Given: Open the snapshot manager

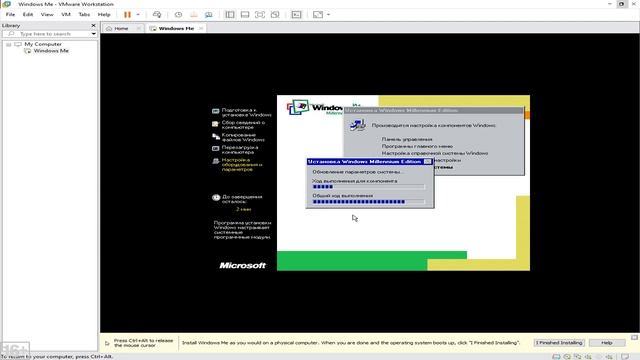Looking at the screenshot, I should point(209,15).
